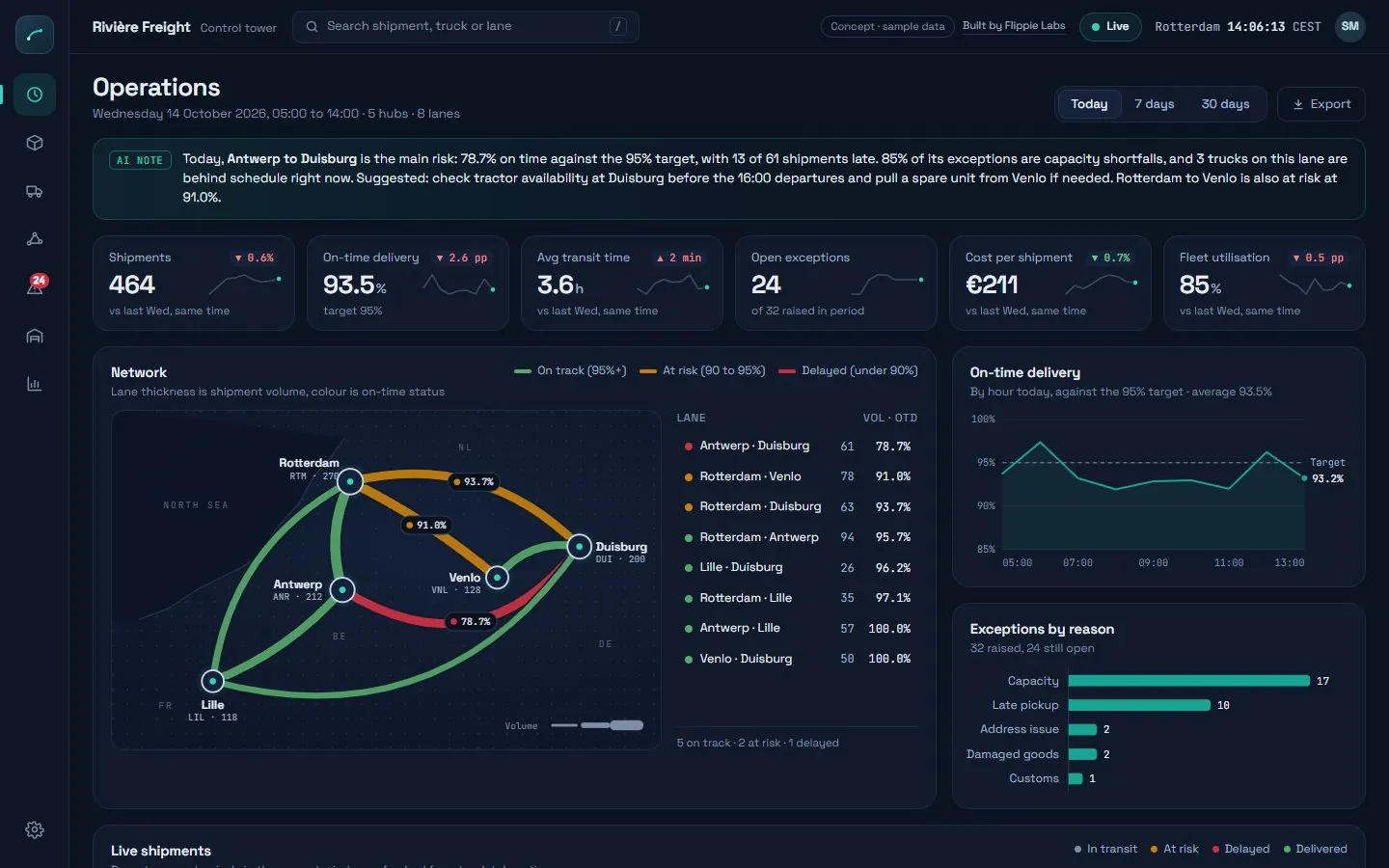
Task: Click the AI NOTE badge
Action: pos(140,160)
